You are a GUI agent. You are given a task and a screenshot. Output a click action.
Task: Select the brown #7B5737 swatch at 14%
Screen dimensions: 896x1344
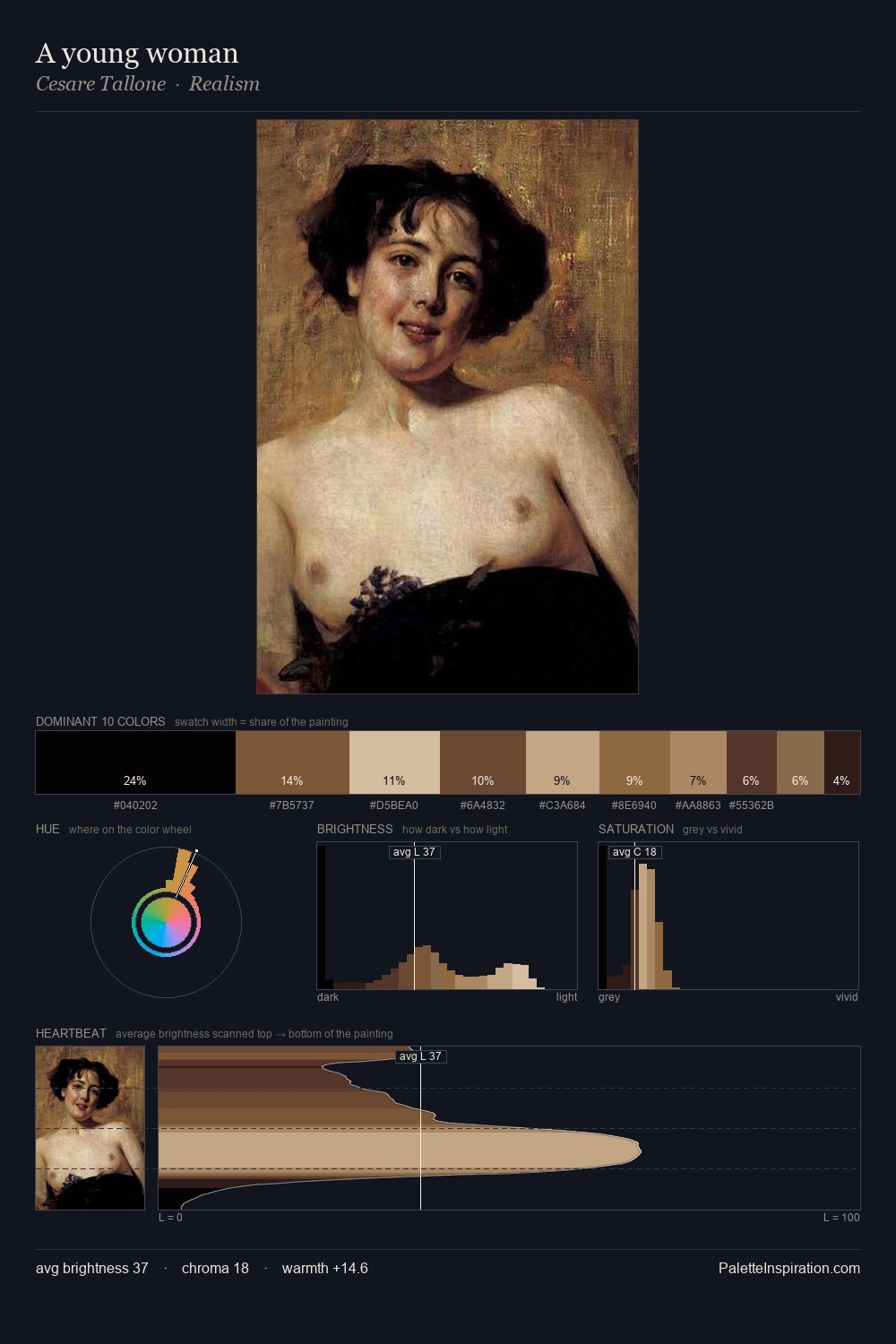(x=292, y=762)
